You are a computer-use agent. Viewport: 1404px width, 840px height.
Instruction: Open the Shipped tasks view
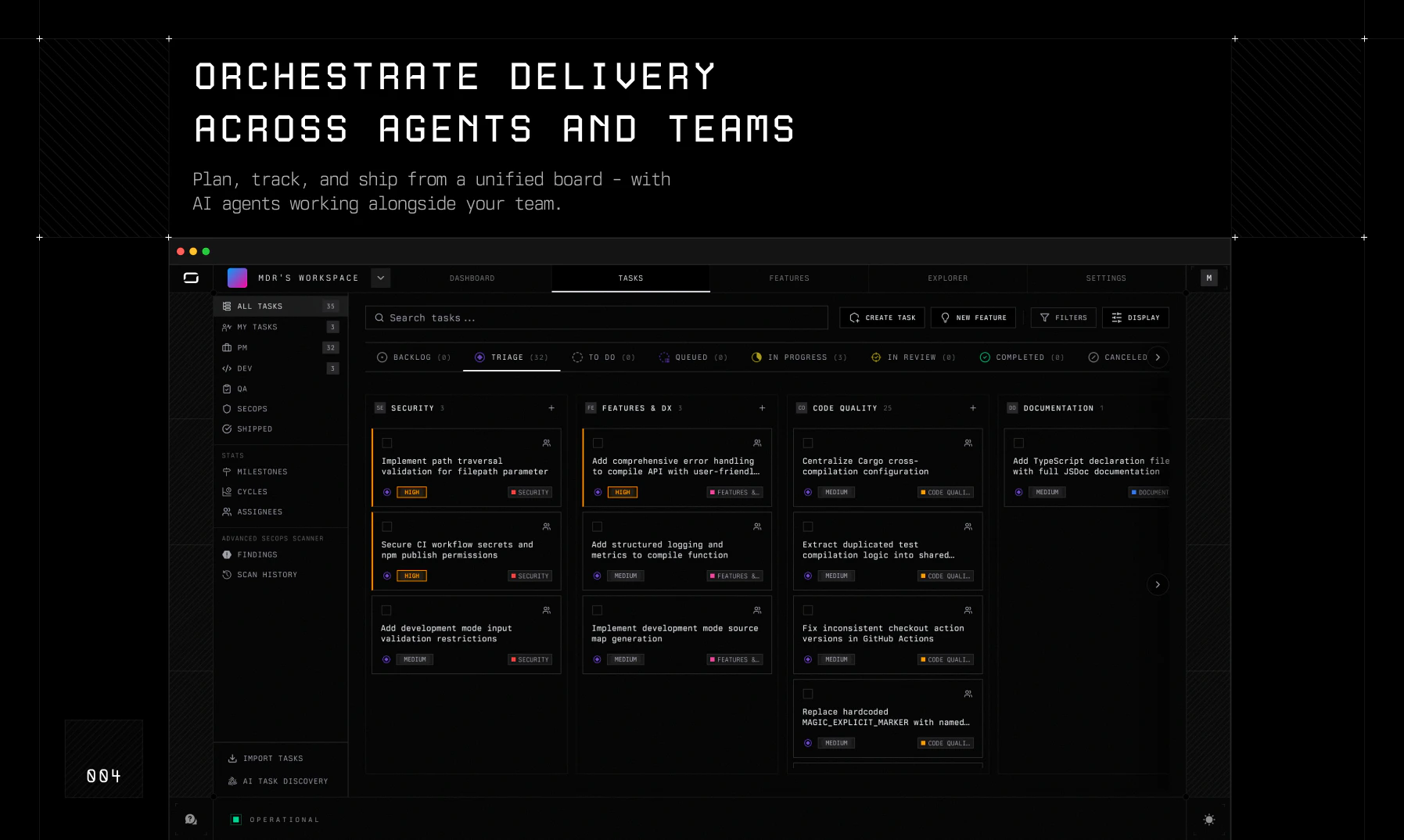pyautogui.click(x=253, y=429)
